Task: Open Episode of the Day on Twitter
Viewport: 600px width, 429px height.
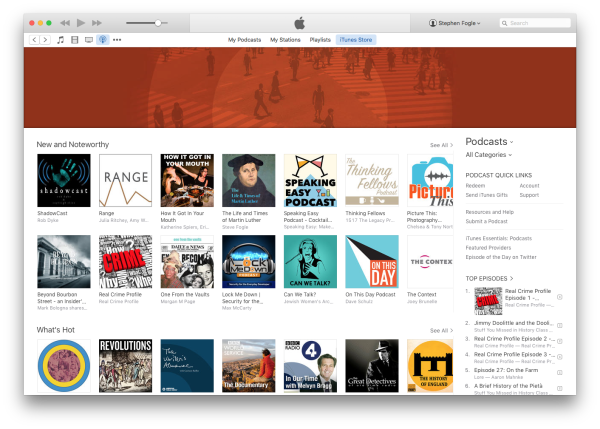Action: (x=501, y=257)
